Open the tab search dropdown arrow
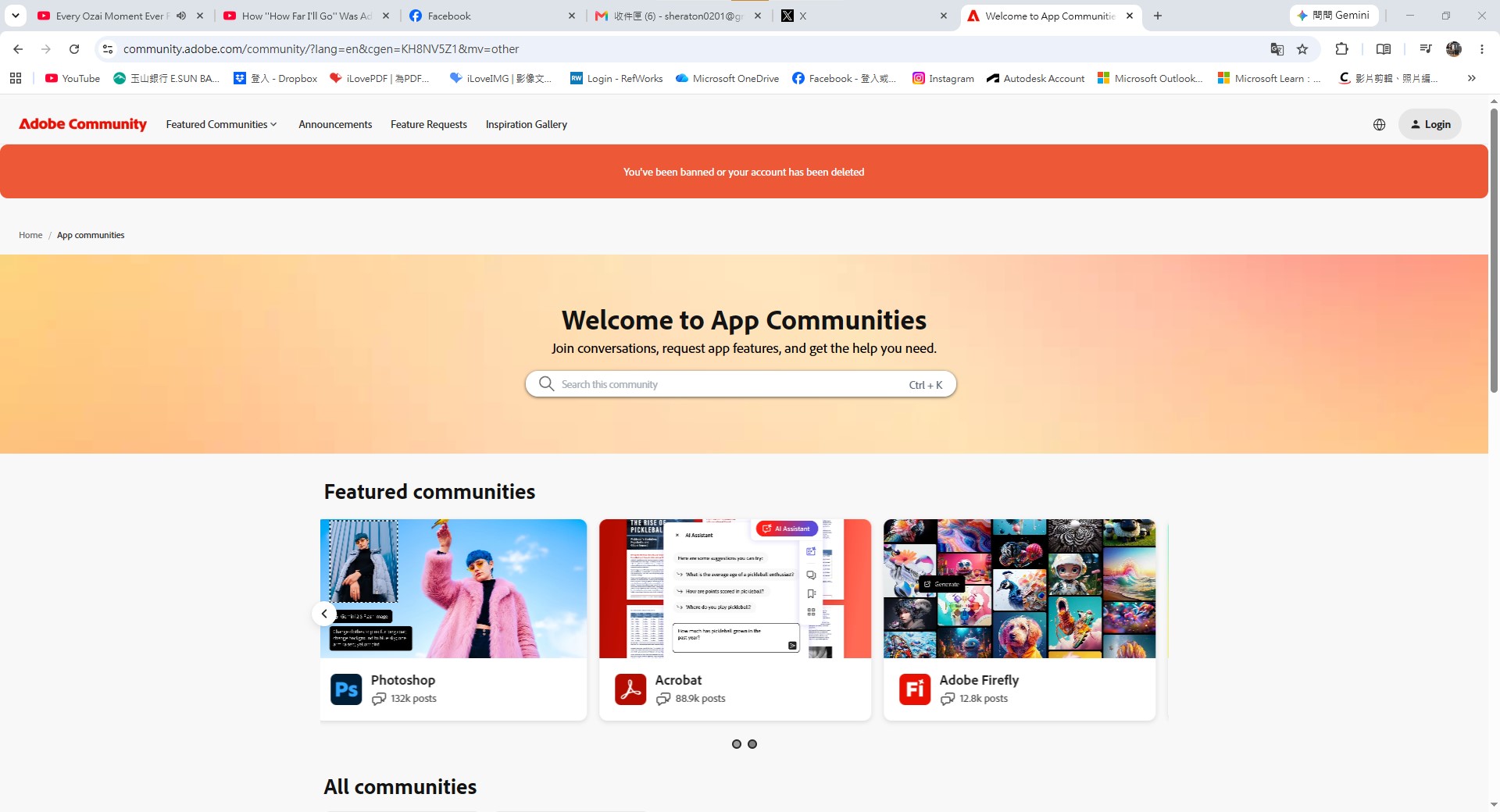The image size is (1500, 812). click(16, 16)
